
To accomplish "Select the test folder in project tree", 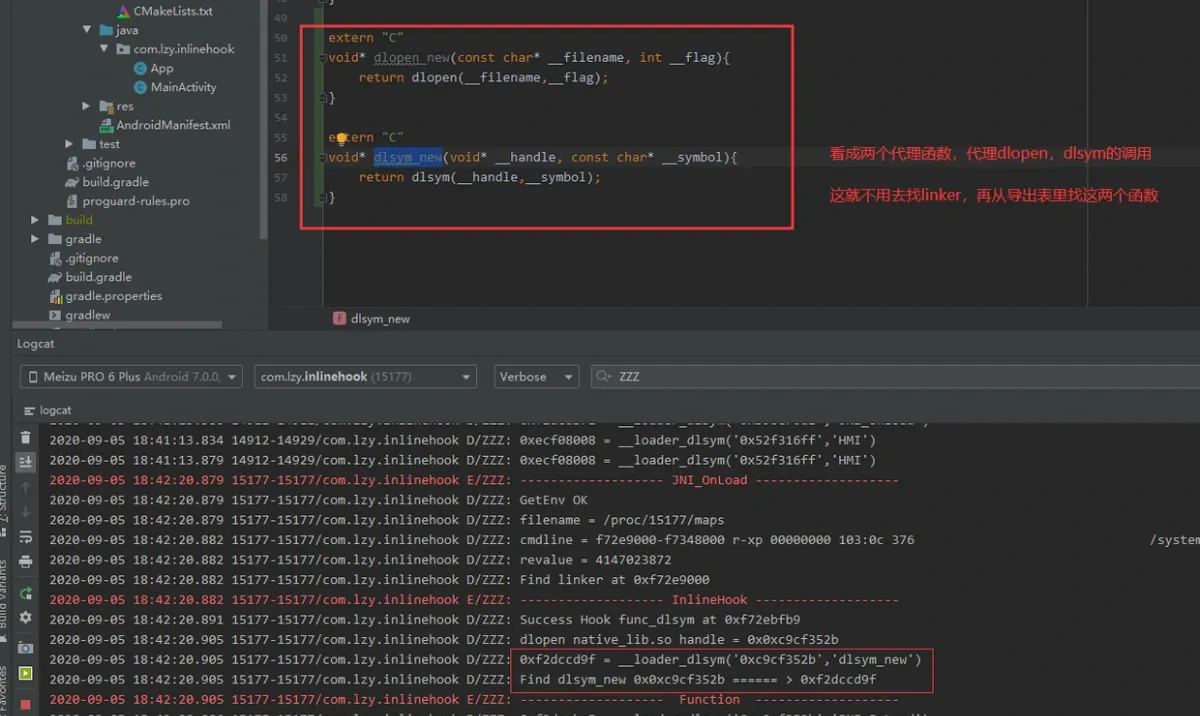I will (x=109, y=144).
